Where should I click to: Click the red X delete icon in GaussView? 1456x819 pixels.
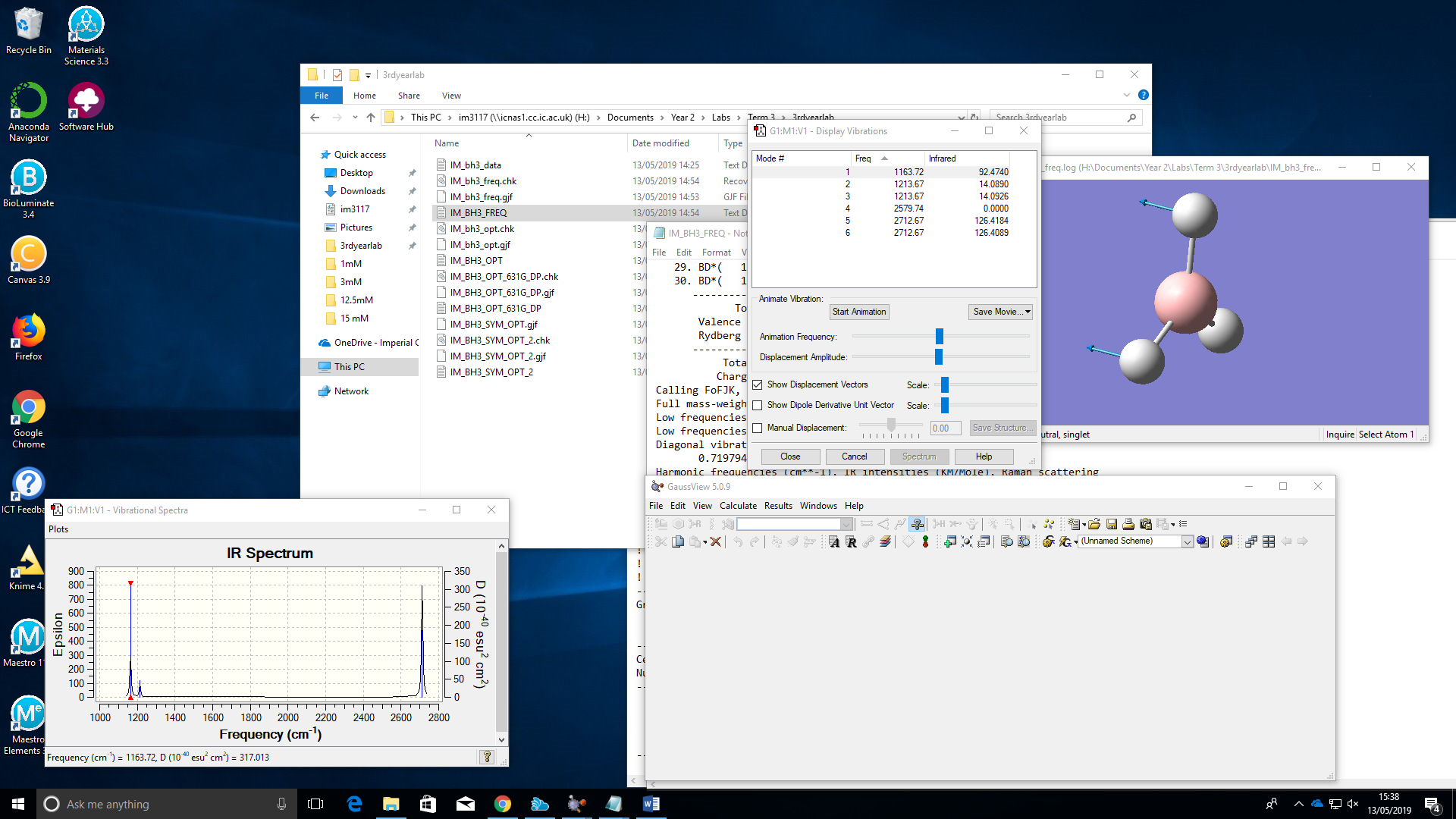point(715,541)
